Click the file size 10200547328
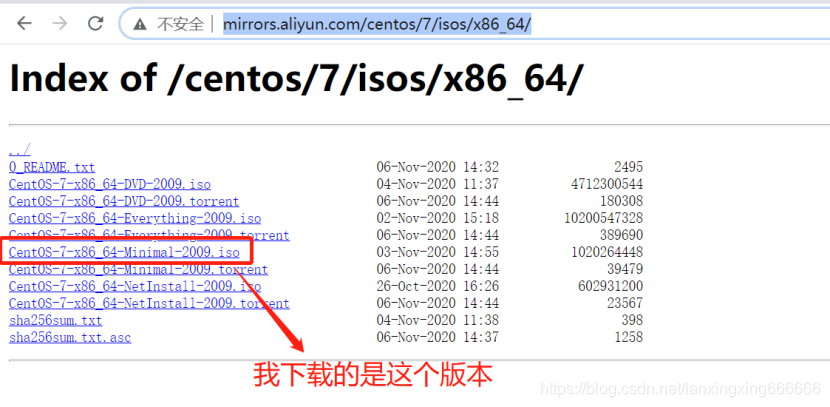Image resolution: width=830 pixels, height=407 pixels. 603,218
